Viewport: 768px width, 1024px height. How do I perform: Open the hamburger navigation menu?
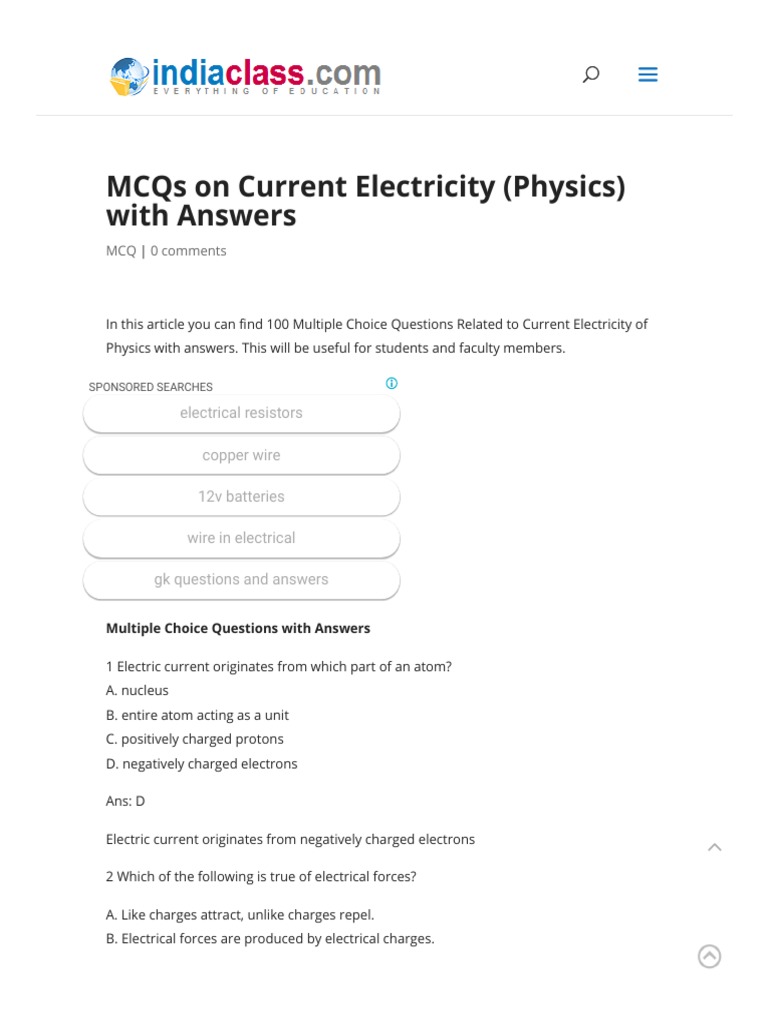click(648, 74)
